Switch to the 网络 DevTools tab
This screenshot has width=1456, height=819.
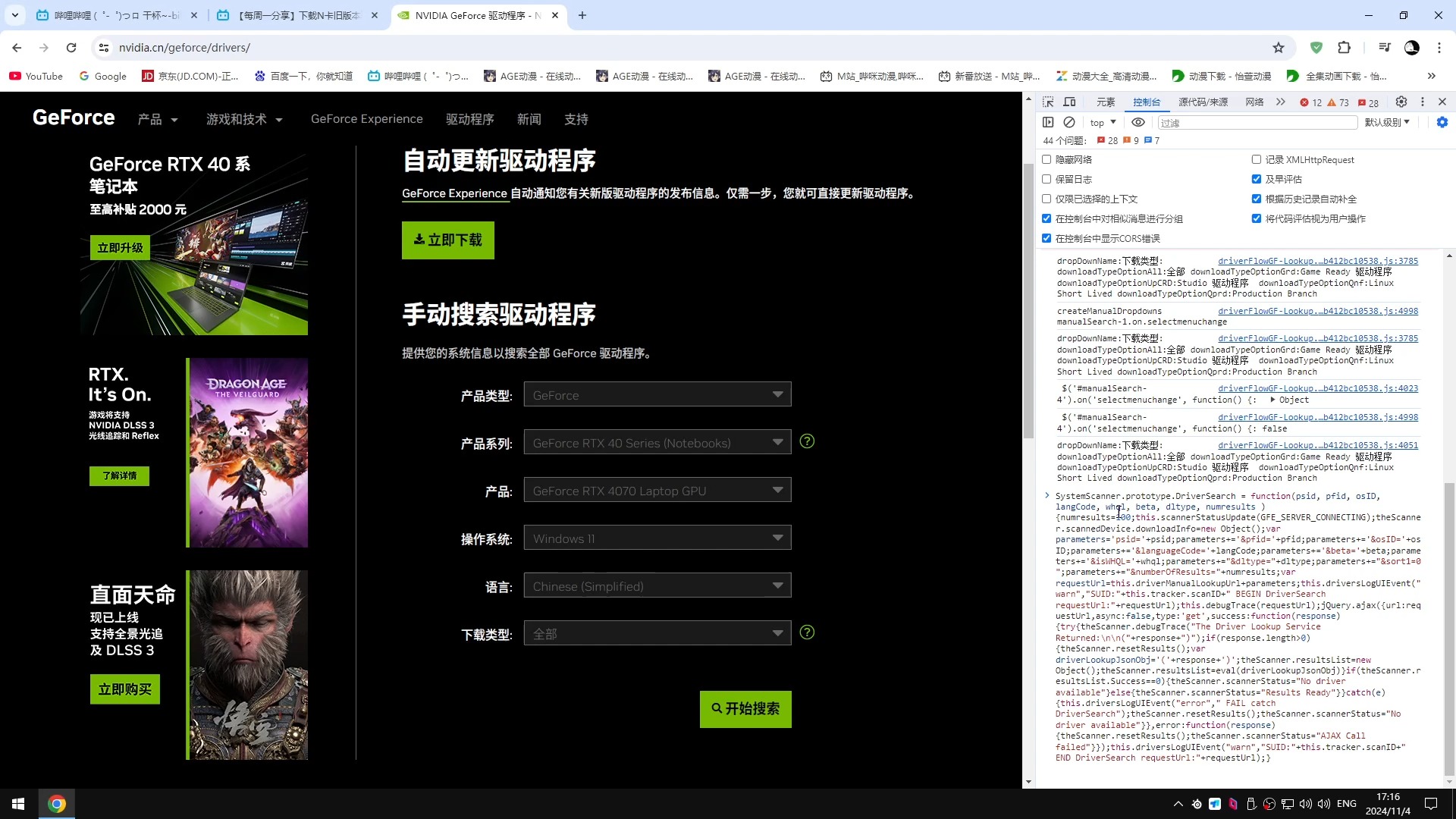pos(1254,102)
